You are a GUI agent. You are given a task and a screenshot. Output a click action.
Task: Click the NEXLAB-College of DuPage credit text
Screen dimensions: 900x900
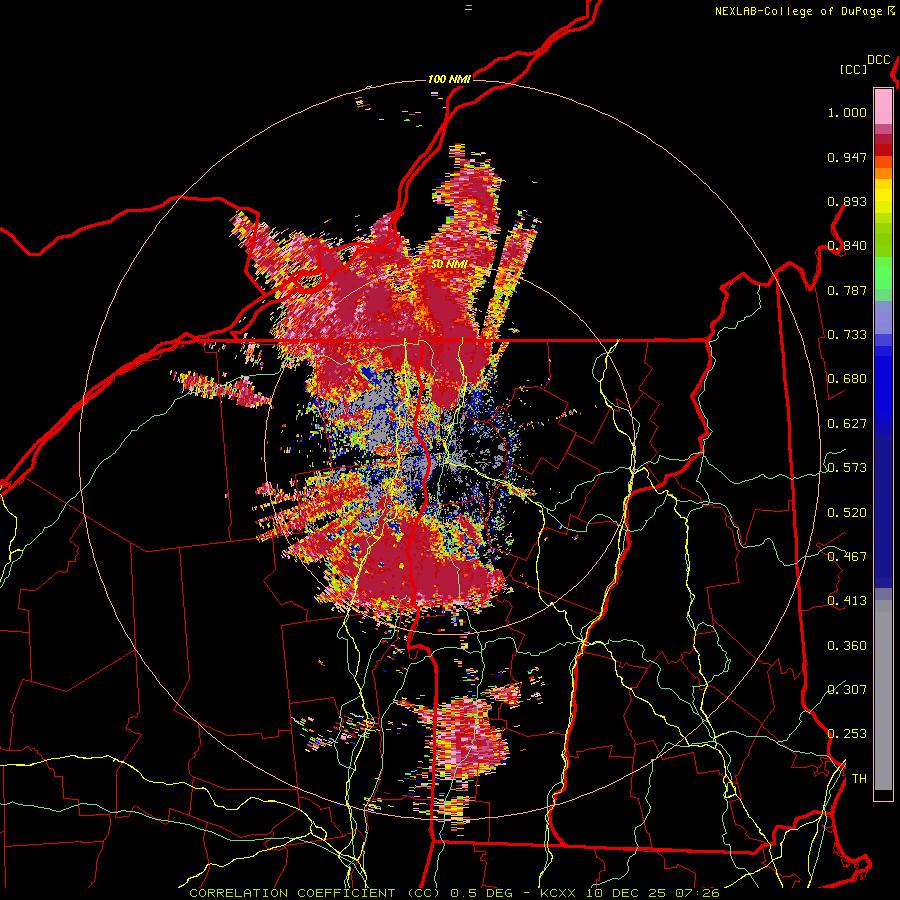799,11
